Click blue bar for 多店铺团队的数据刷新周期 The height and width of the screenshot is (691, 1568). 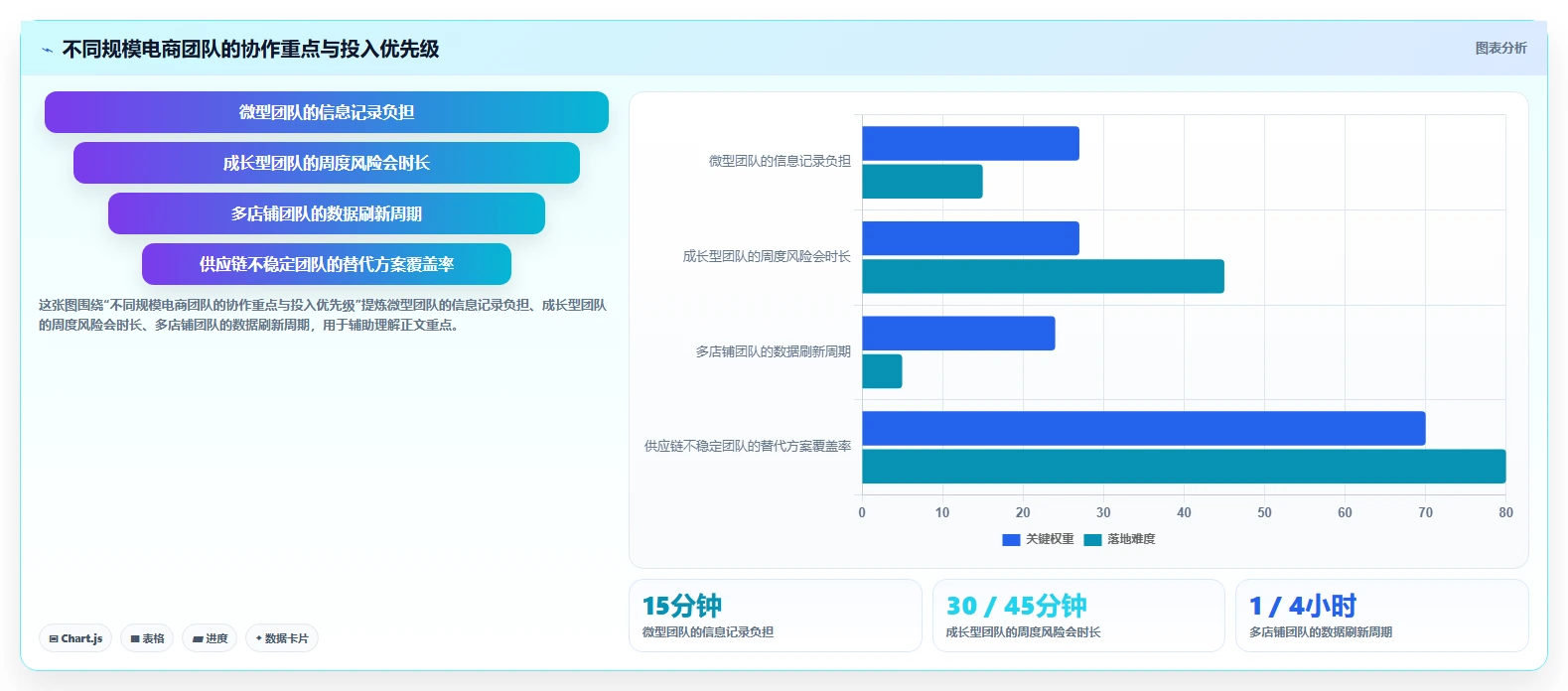click(x=958, y=334)
